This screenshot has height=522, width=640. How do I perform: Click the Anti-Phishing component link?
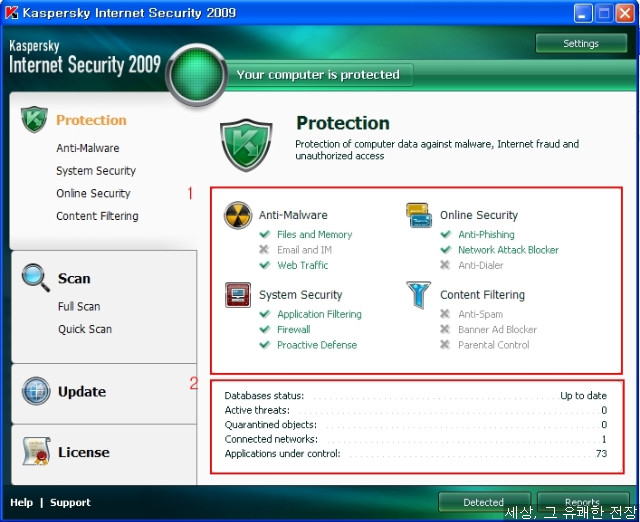click(486, 234)
